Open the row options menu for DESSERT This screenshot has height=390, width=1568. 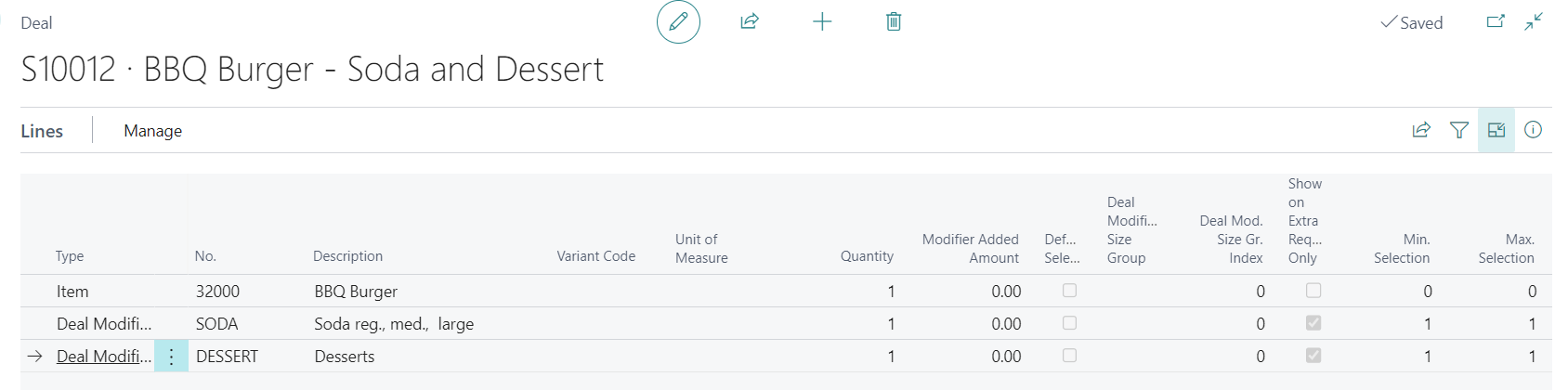(171, 357)
